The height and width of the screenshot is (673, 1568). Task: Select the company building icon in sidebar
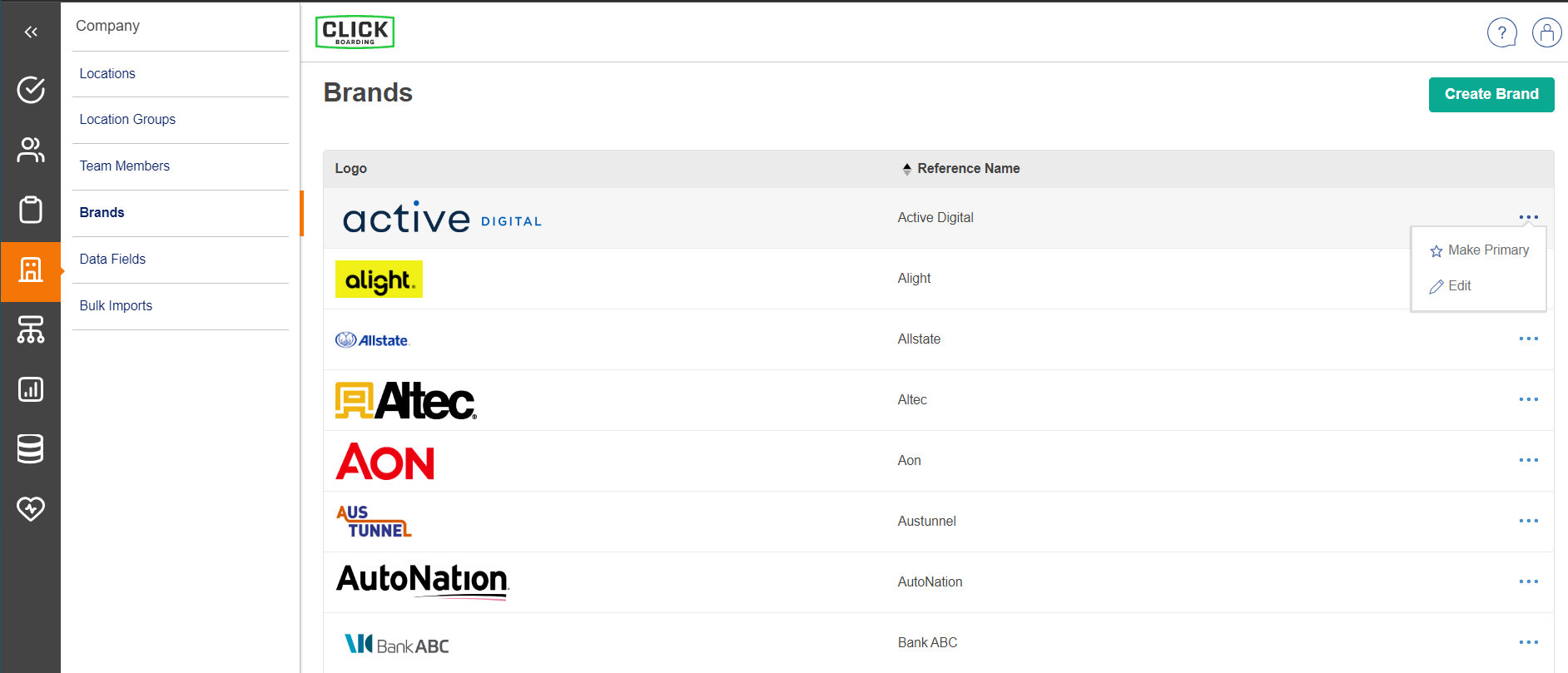(31, 270)
